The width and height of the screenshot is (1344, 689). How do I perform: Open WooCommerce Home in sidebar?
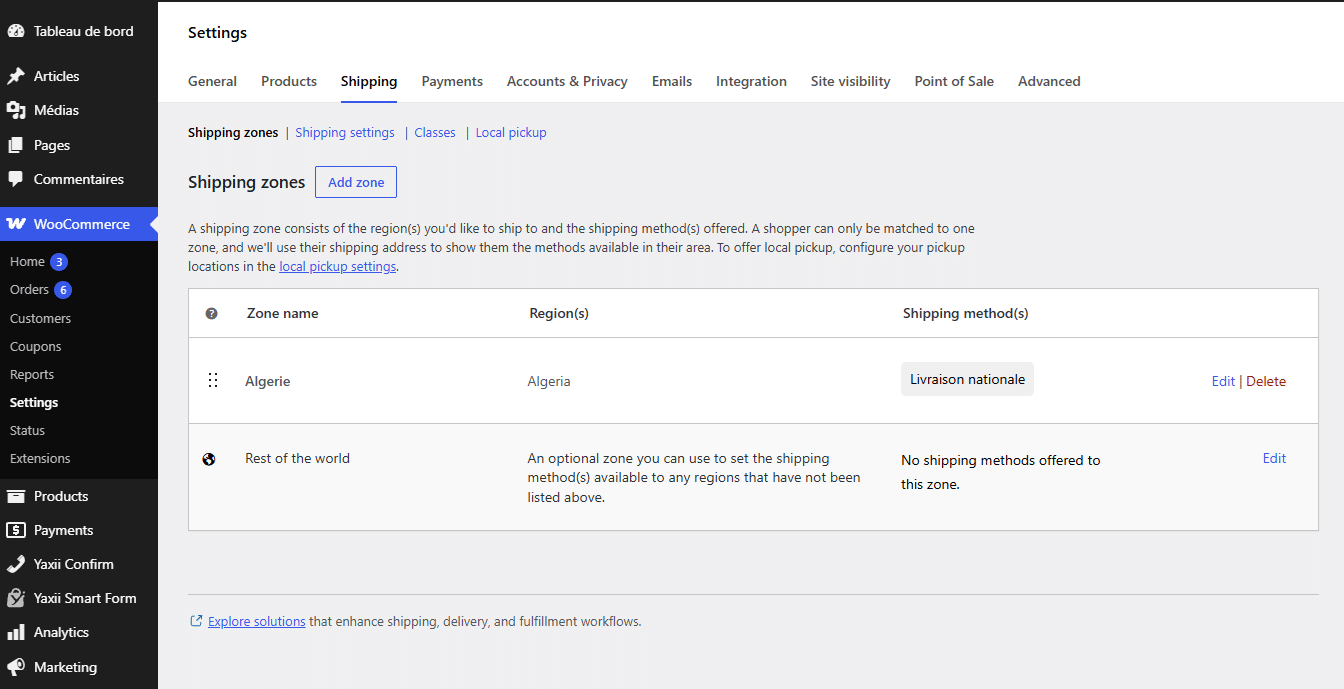pos(27,261)
